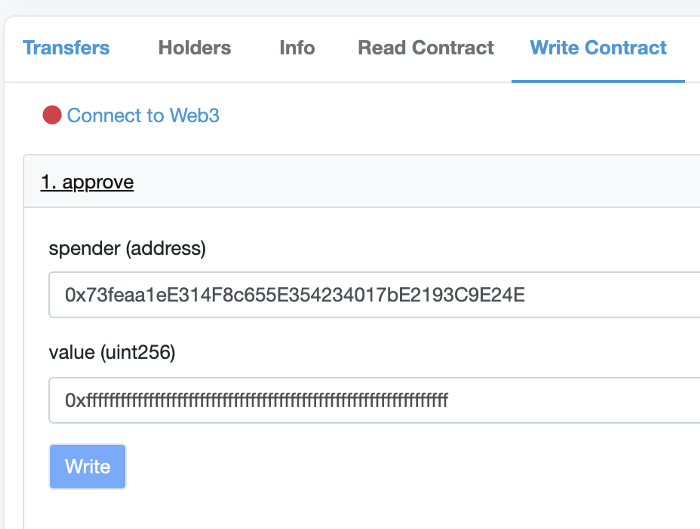Image resolution: width=700 pixels, height=529 pixels.
Task: Open the Transfers tab
Action: pyautogui.click(x=66, y=47)
